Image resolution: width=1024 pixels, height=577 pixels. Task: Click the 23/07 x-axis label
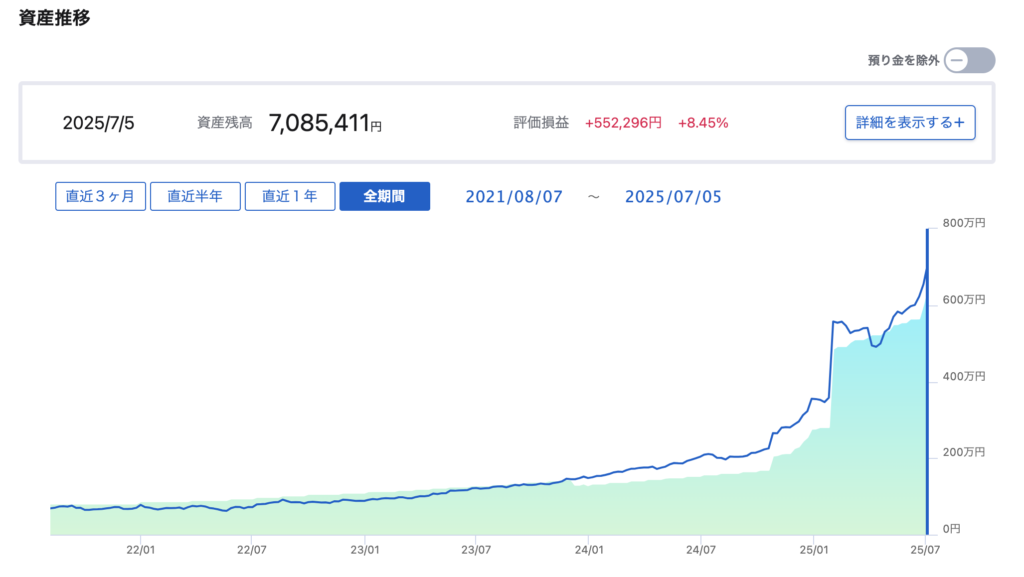click(477, 549)
